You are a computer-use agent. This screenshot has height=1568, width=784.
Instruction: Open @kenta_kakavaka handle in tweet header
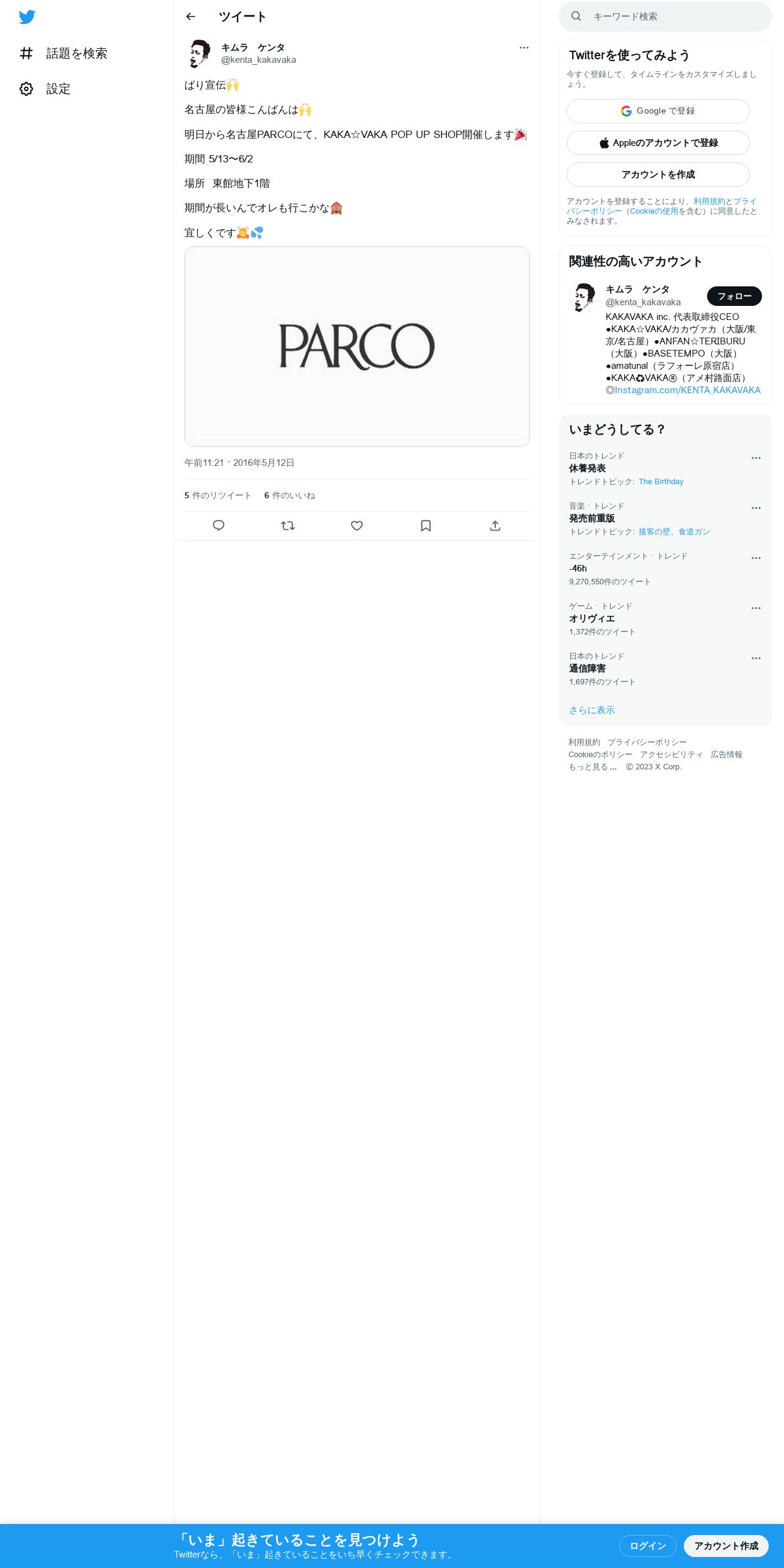258,60
